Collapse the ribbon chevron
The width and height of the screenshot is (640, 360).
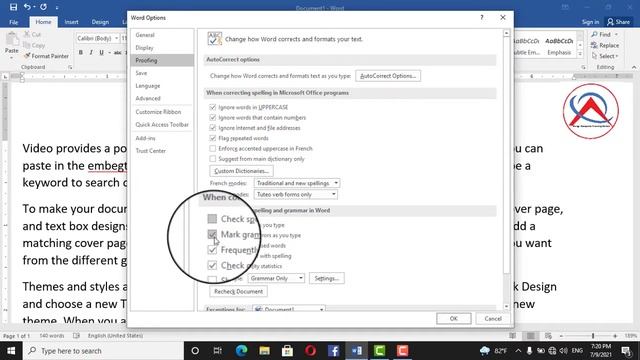click(x=633, y=67)
